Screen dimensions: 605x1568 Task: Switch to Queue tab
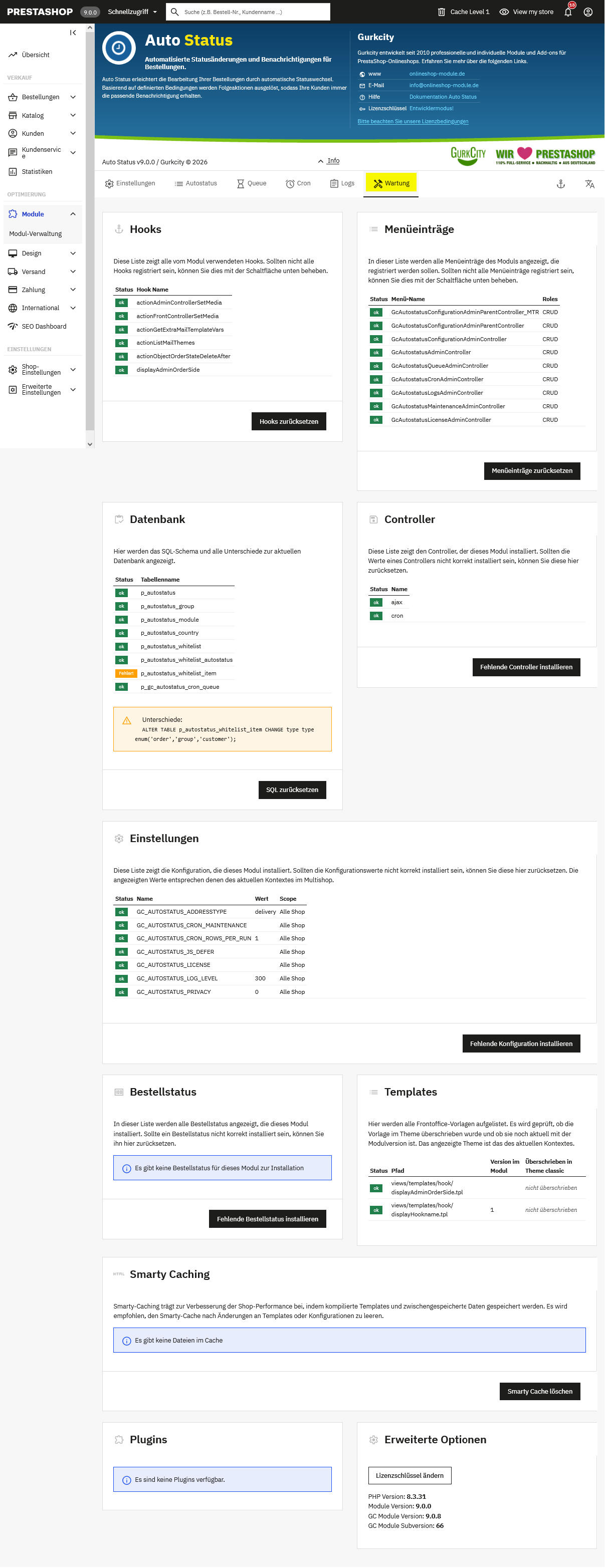click(252, 184)
